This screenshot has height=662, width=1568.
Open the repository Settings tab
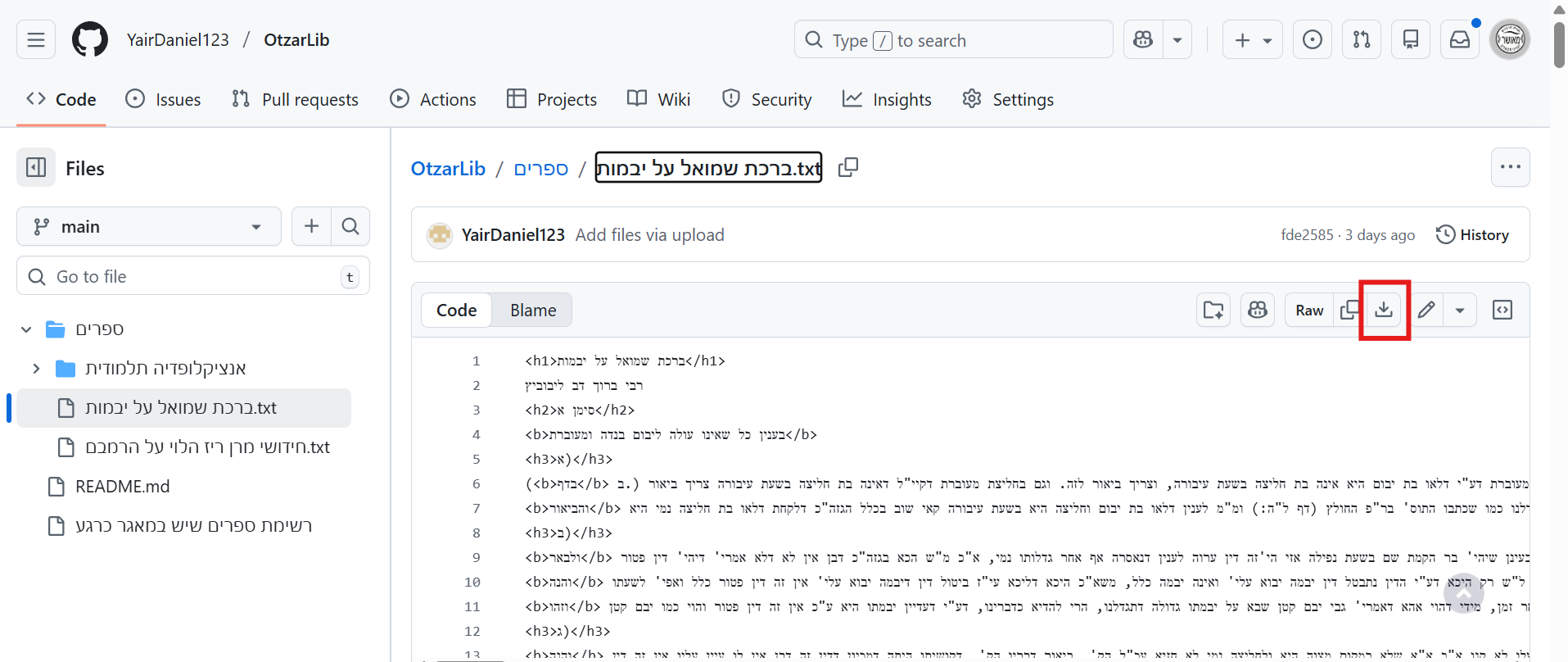(x=1008, y=99)
